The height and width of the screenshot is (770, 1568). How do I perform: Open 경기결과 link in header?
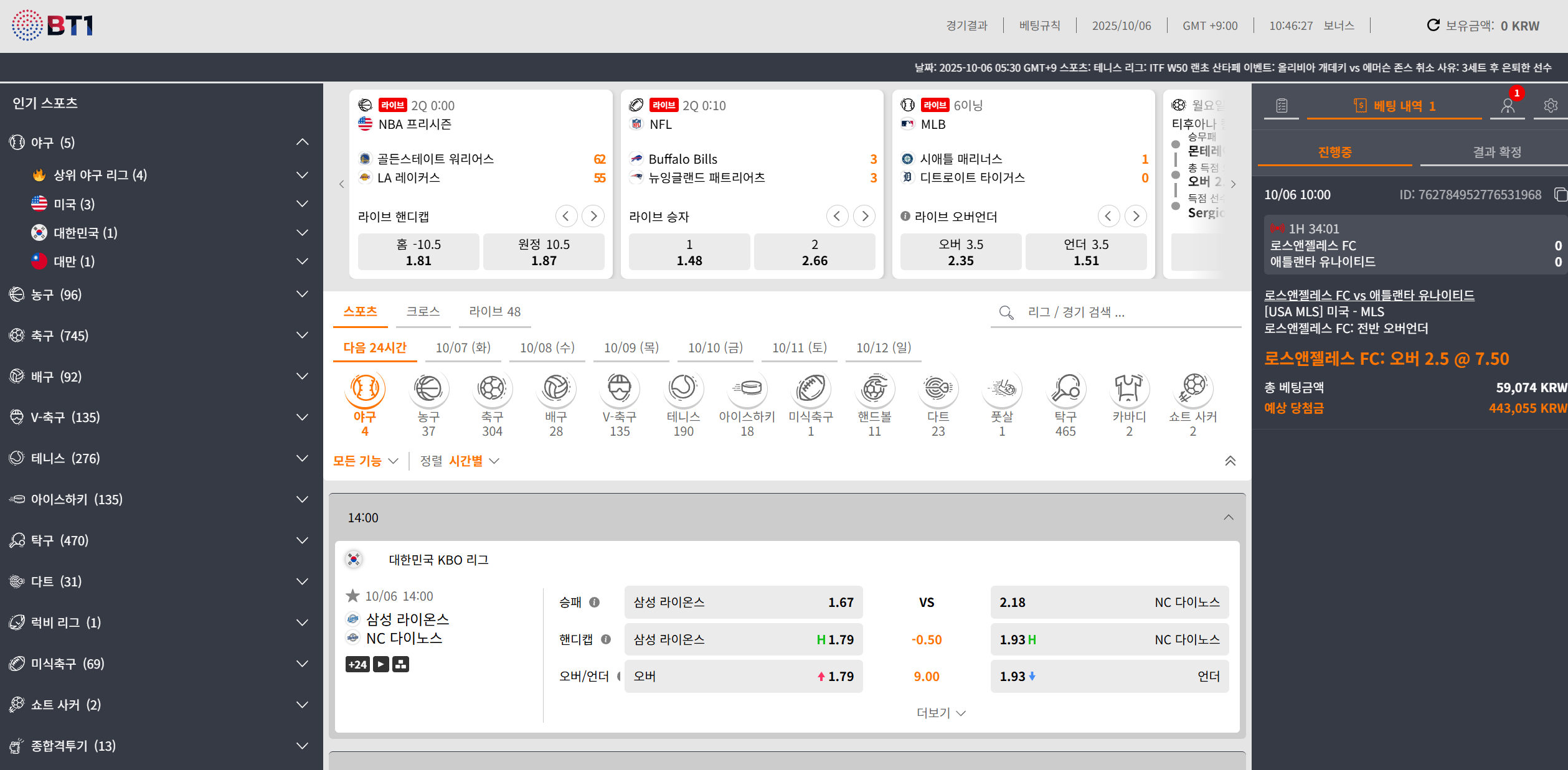(966, 26)
